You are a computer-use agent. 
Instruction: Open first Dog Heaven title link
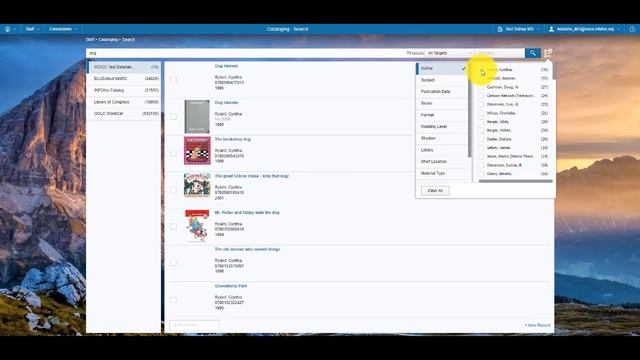tap(226, 66)
